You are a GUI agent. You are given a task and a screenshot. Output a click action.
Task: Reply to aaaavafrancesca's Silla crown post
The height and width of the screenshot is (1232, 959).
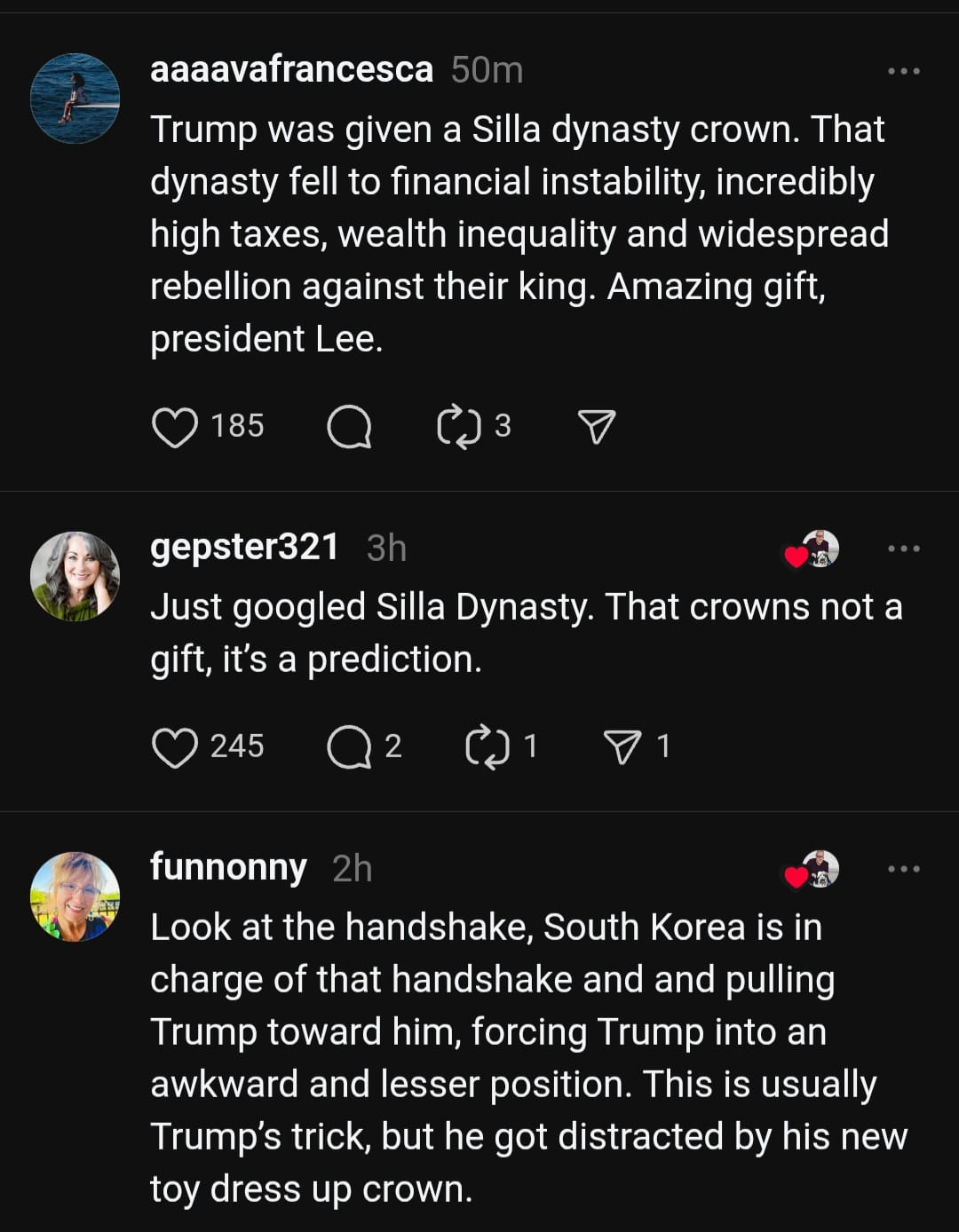coord(349,427)
